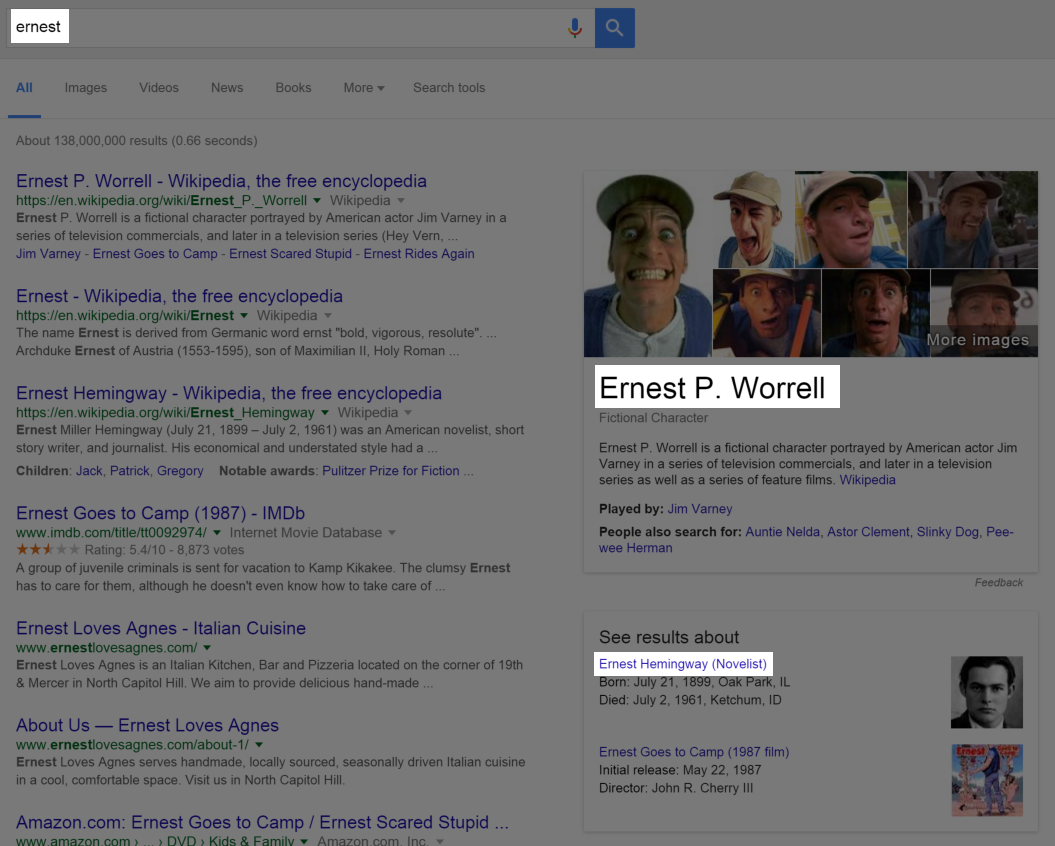Open the Books tab
Screen dimensions: 1055x846
(x=293, y=87)
